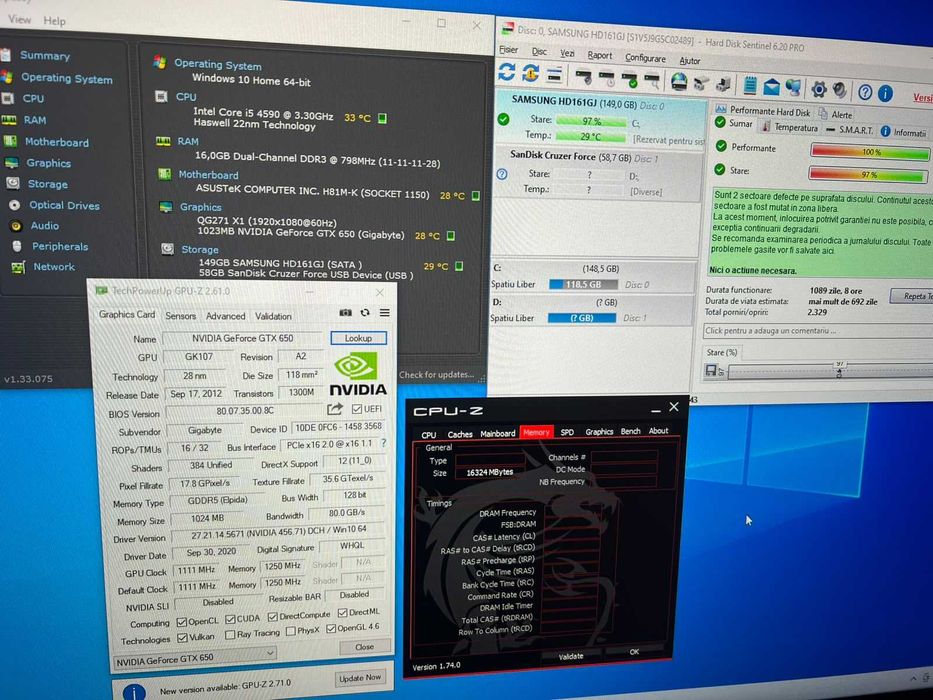
Task: Toggle the Ray Tracing checkbox
Action: pos(230,635)
